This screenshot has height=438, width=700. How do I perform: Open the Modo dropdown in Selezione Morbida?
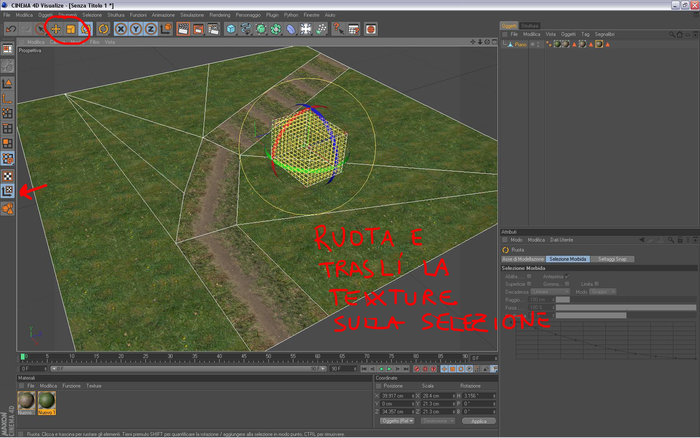coord(602,292)
